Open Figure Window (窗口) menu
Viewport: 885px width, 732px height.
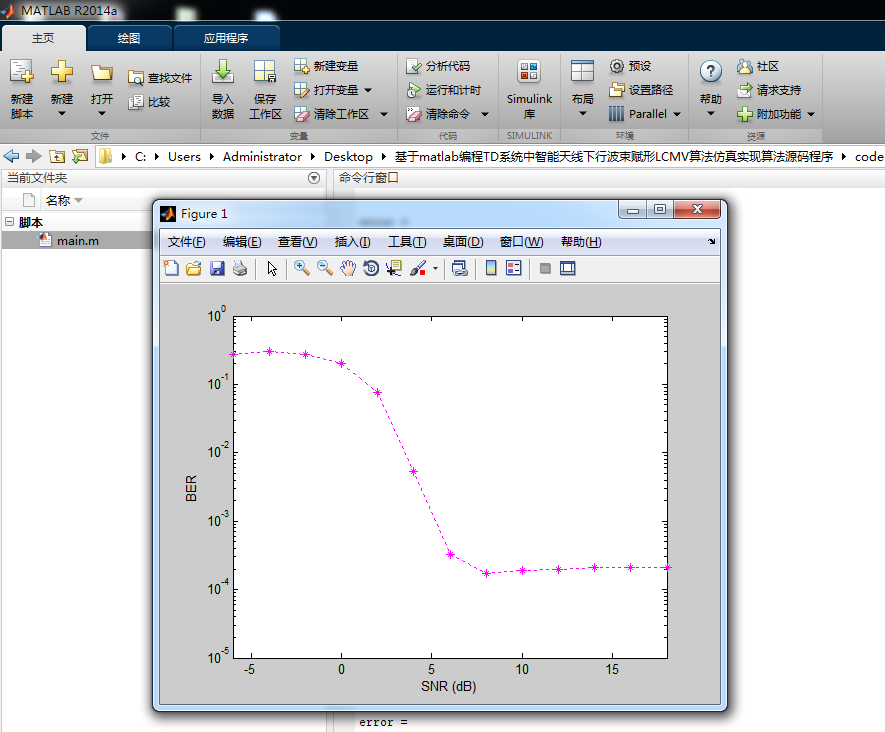(x=522, y=242)
